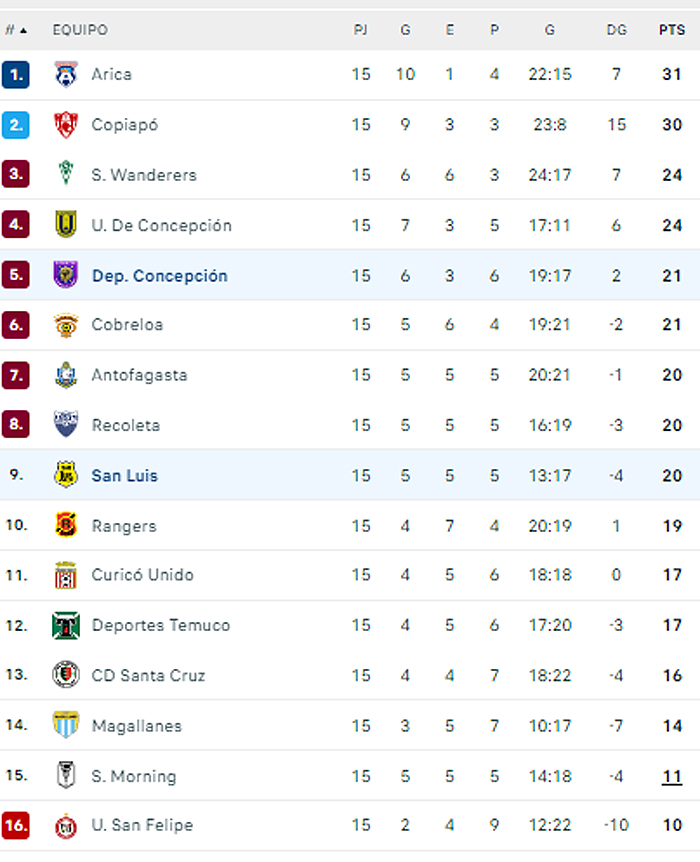Click the Copiapó team crest icon
Image resolution: width=700 pixels, height=862 pixels.
pyautogui.click(x=66, y=125)
